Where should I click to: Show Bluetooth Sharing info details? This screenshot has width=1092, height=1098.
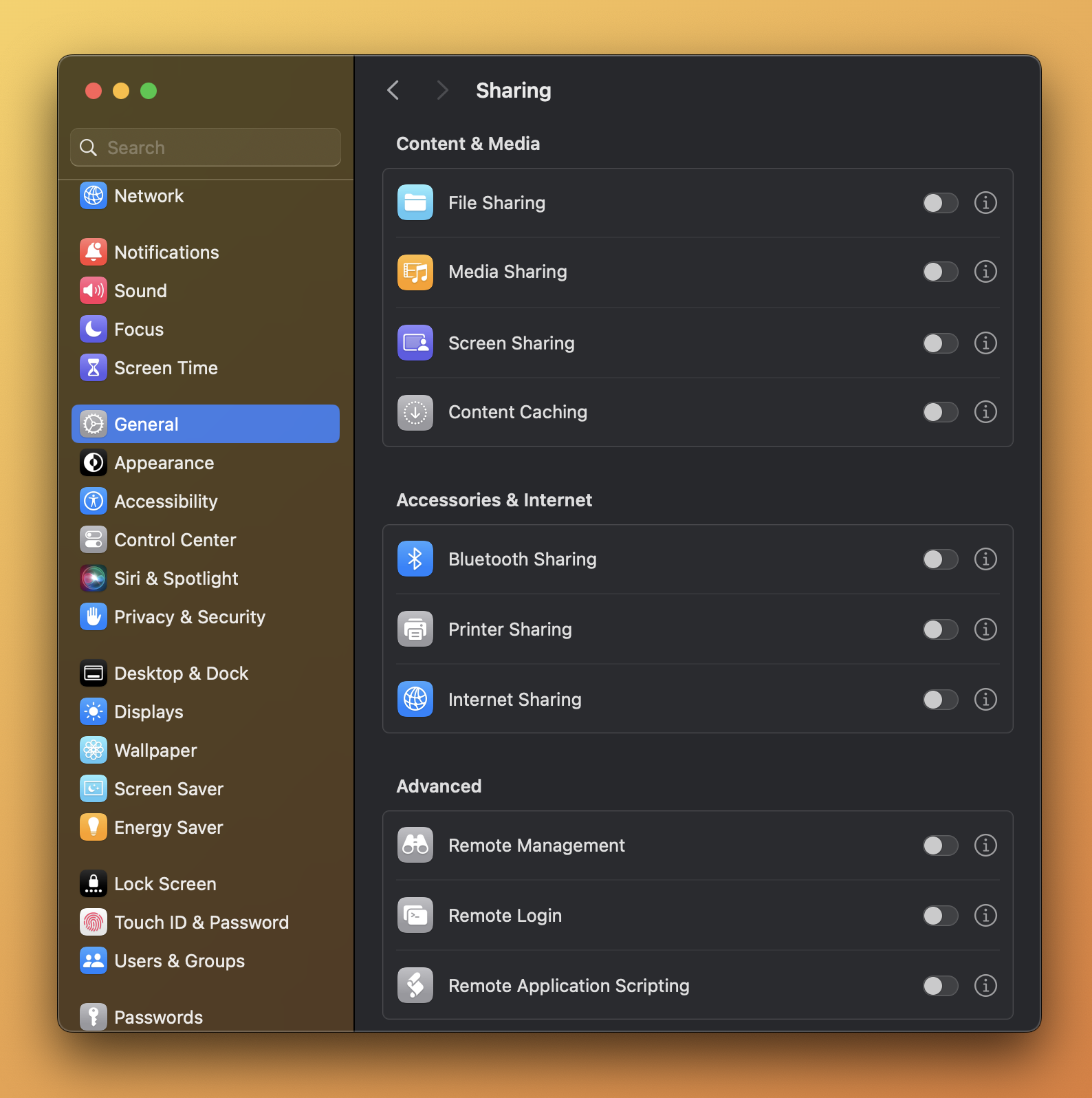[x=985, y=559]
